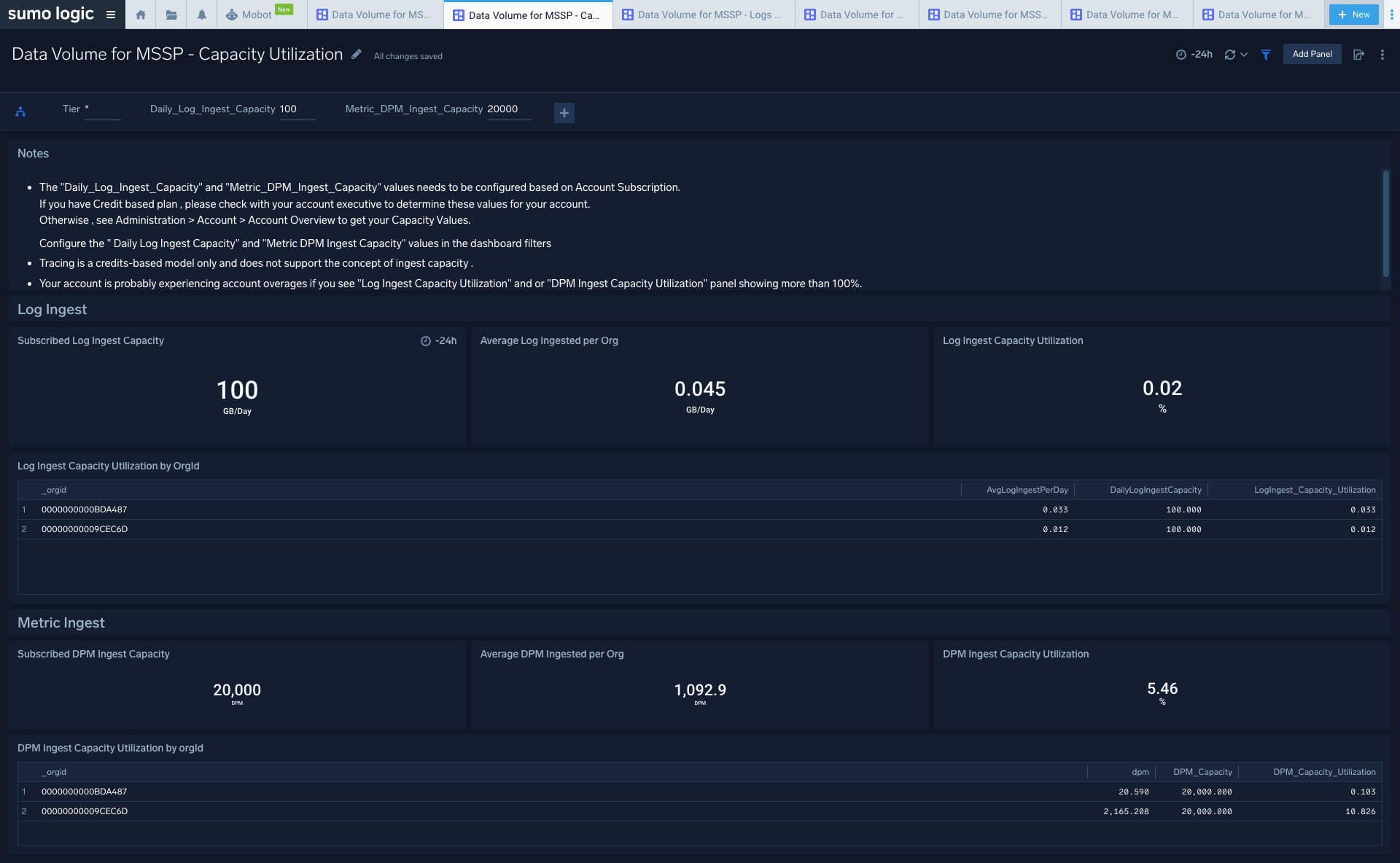
Task: Expand the refresh interval dropdown arrow
Action: tap(1244, 55)
